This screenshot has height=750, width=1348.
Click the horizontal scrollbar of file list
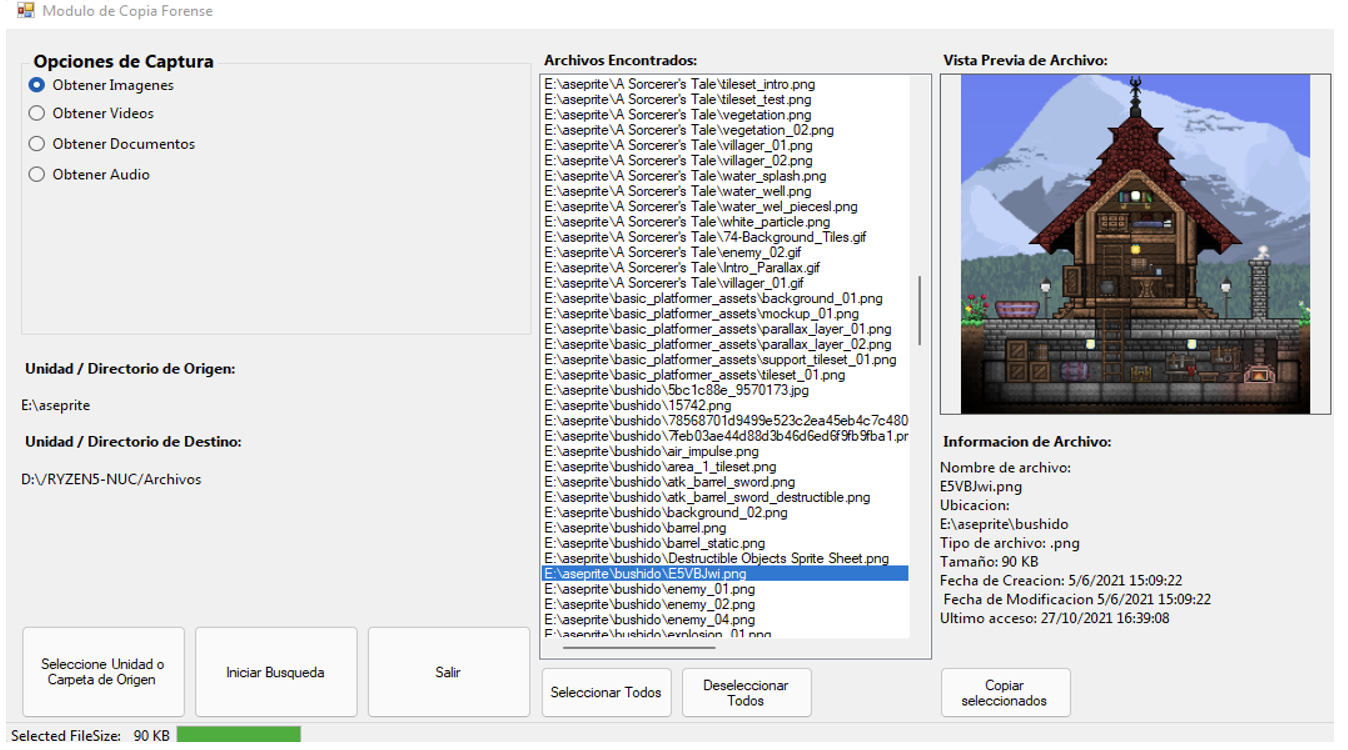(639, 648)
